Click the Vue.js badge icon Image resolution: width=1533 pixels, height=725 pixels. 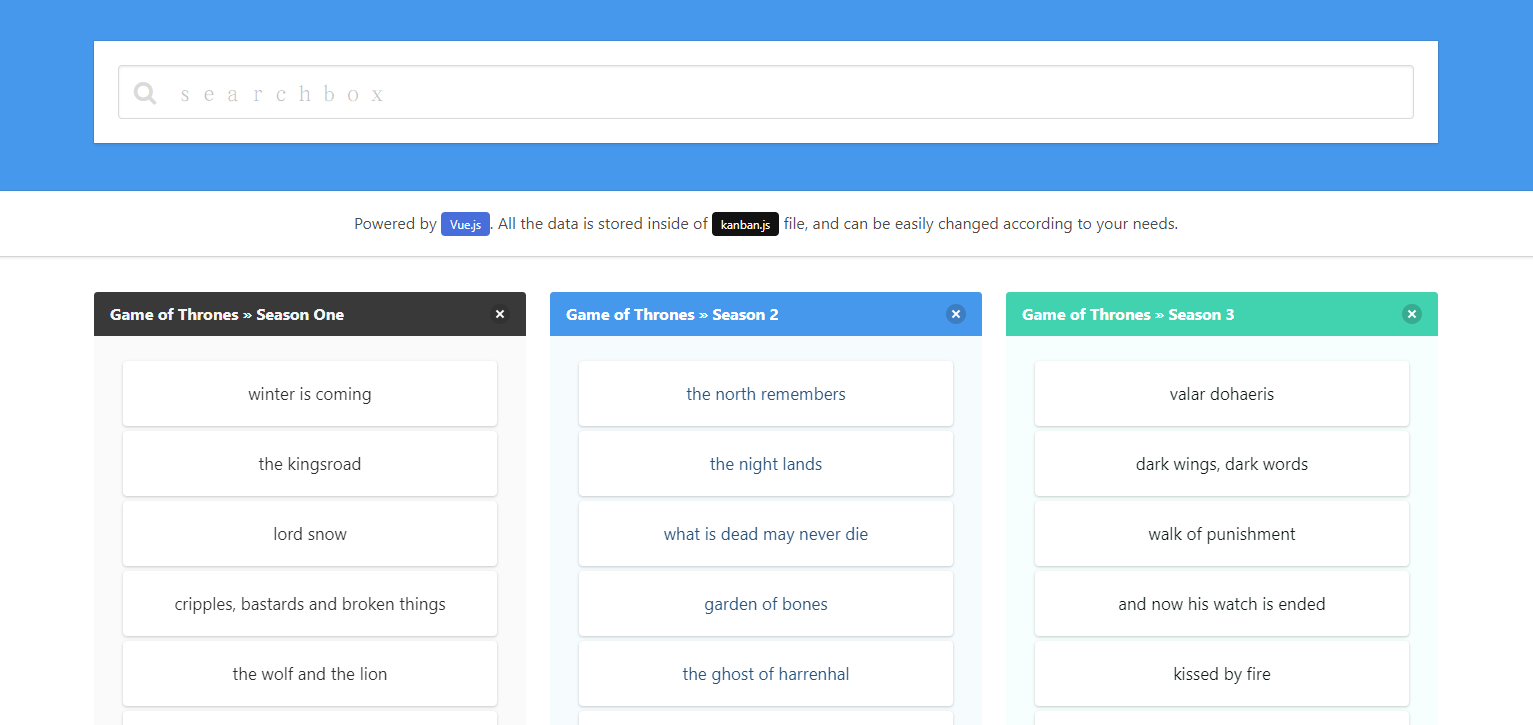point(465,224)
